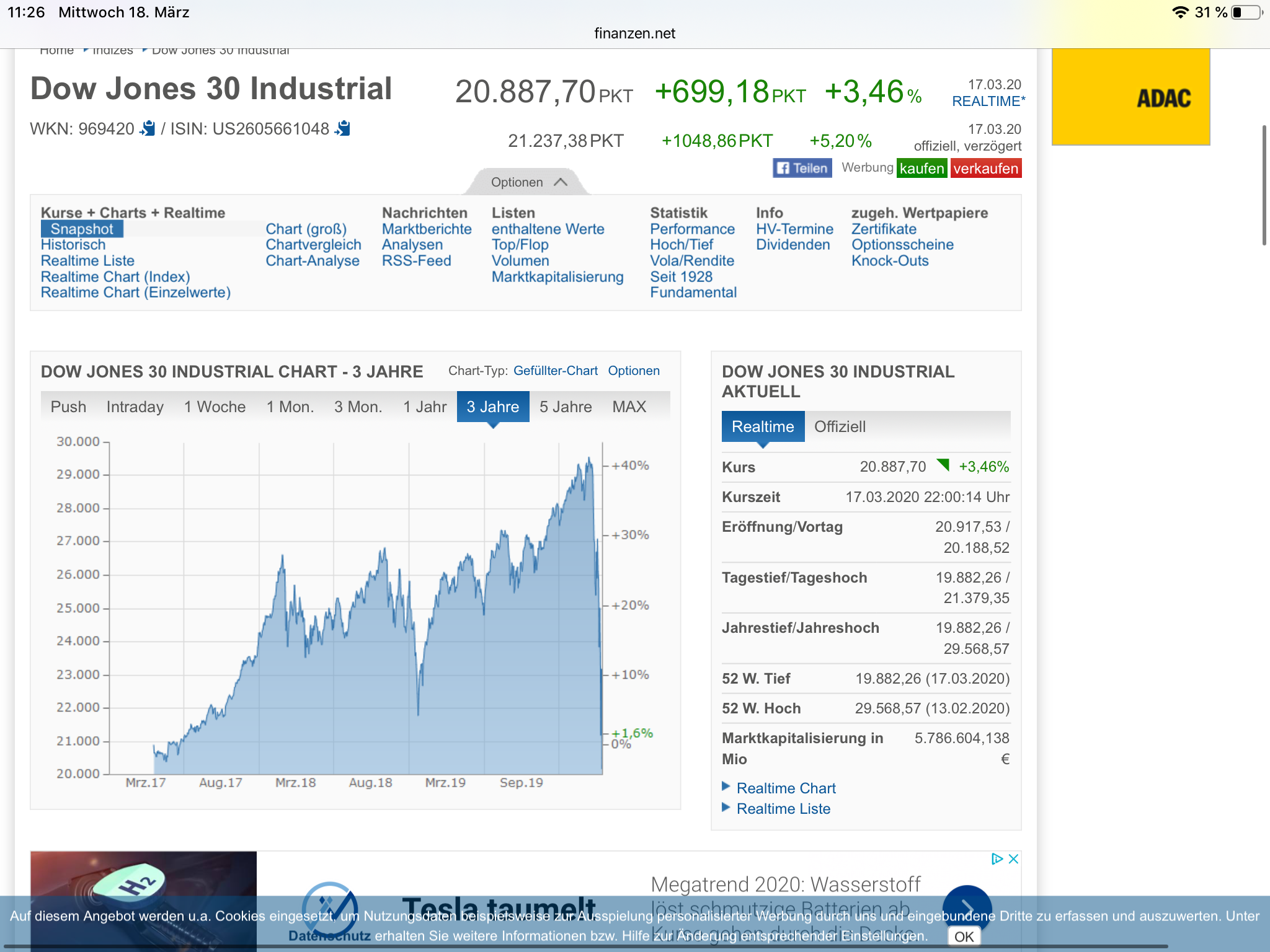Switch chart range to 5 Jahre
Screen dimensions: 1270x952
[x=566, y=407]
